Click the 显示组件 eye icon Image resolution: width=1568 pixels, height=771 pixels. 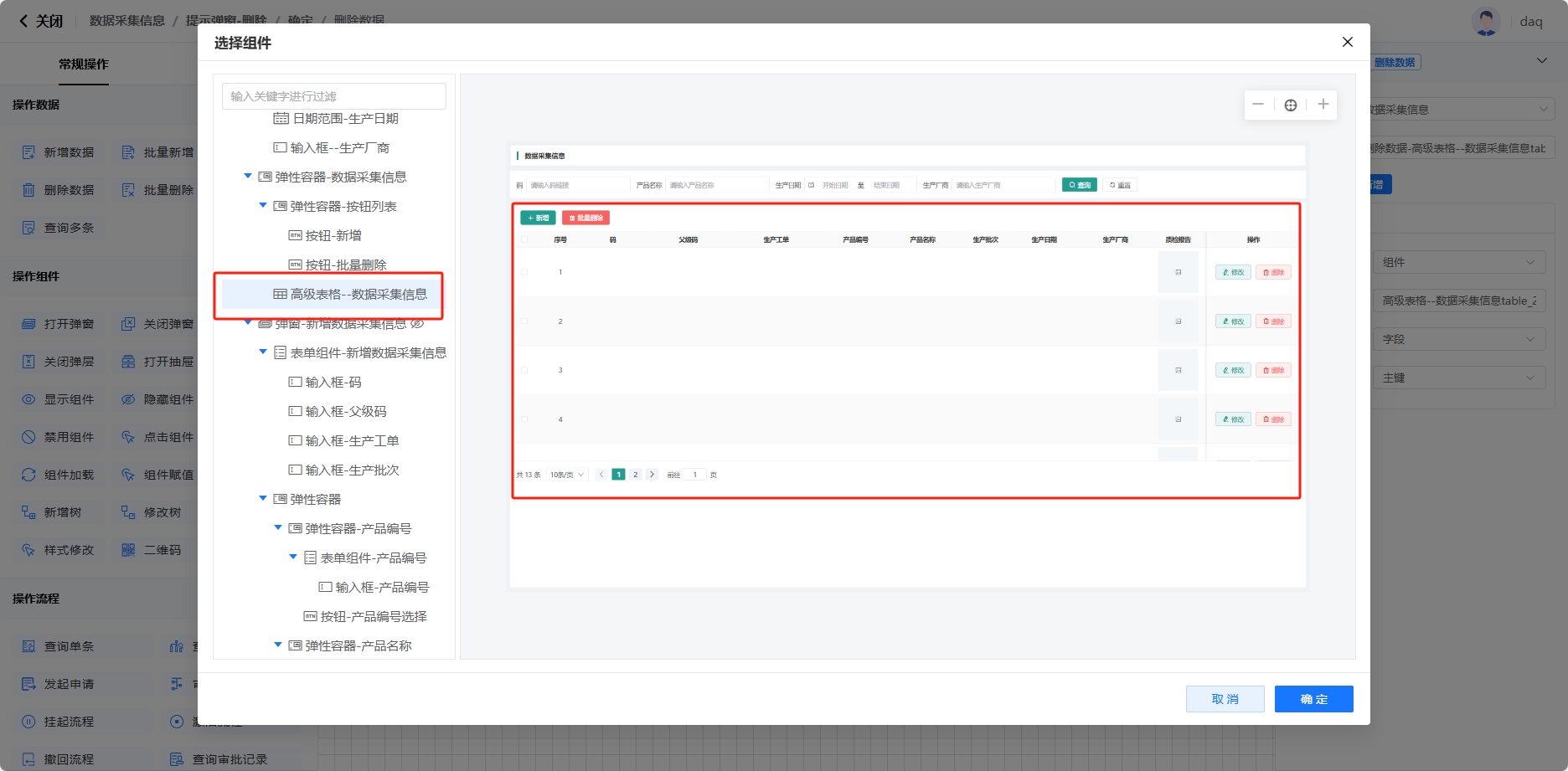pyautogui.click(x=28, y=399)
